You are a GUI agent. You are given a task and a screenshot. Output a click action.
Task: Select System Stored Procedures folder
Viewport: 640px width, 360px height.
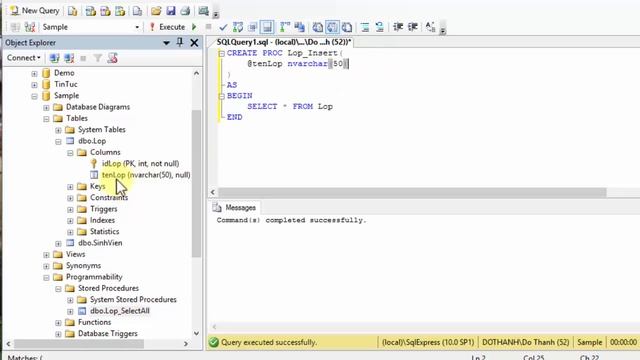click(133, 300)
